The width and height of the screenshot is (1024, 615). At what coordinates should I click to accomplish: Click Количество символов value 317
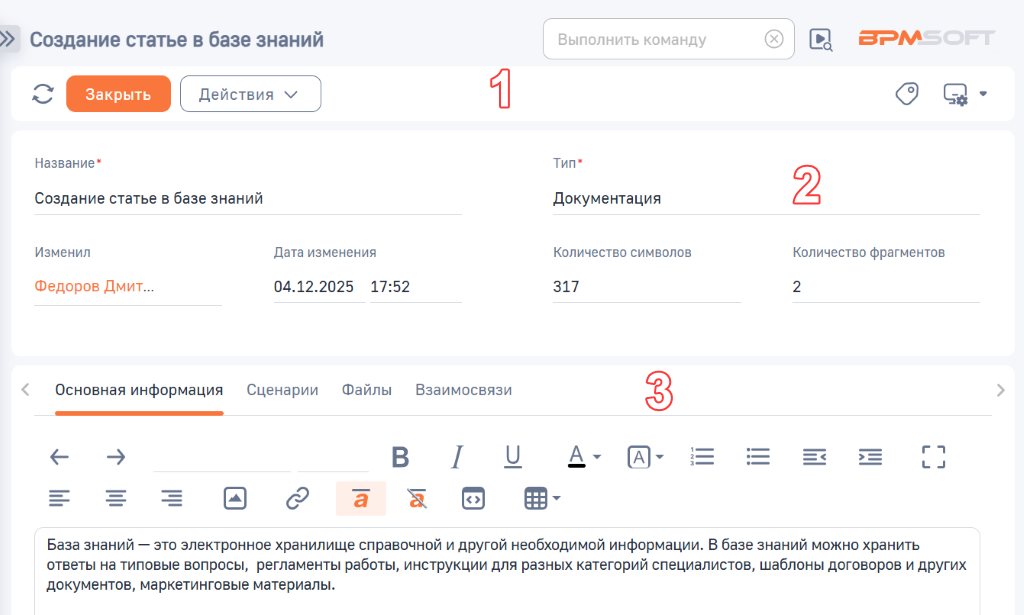coord(647,287)
